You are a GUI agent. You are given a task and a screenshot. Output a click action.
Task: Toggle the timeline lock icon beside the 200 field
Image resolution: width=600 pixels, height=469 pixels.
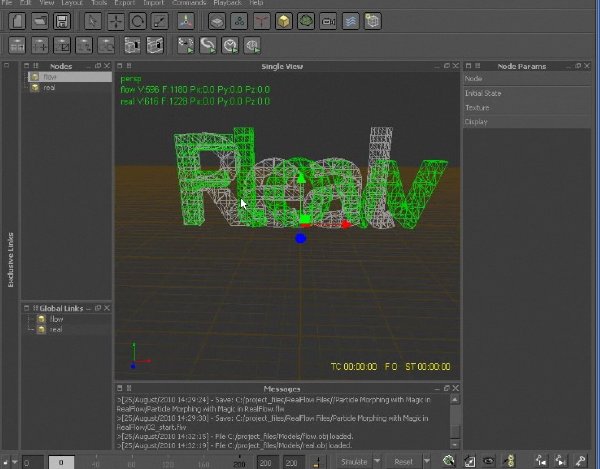pyautogui.click(x=316, y=462)
